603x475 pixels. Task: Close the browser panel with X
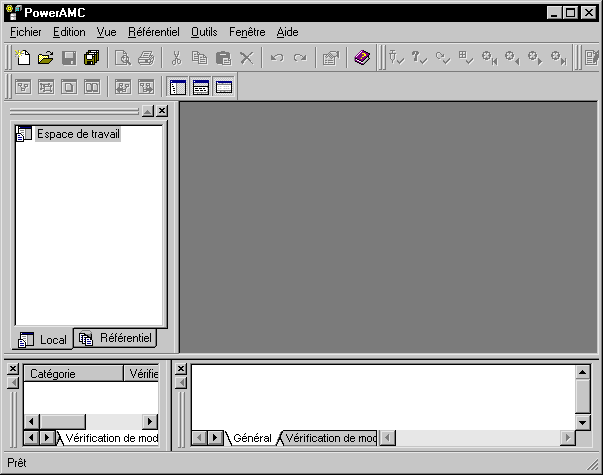click(162, 111)
